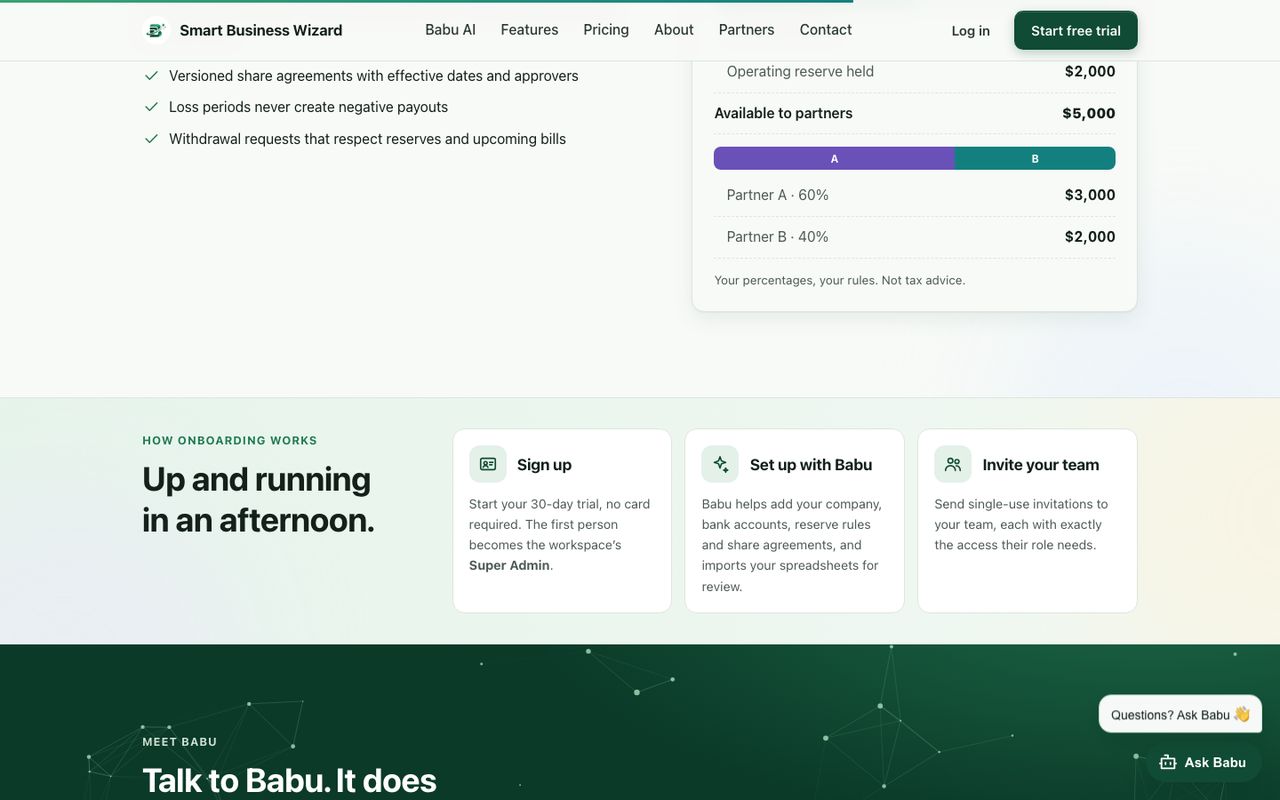Click the Super Admin bold text
Image resolution: width=1280 pixels, height=800 pixels.
point(509,566)
